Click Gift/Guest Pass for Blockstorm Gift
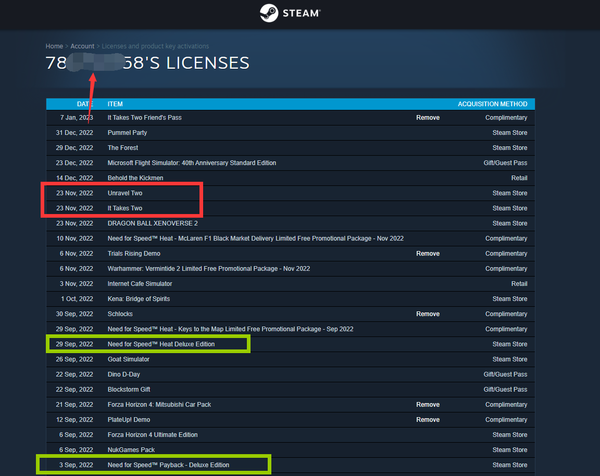Viewport: 600px width, 476px height. [x=505, y=389]
